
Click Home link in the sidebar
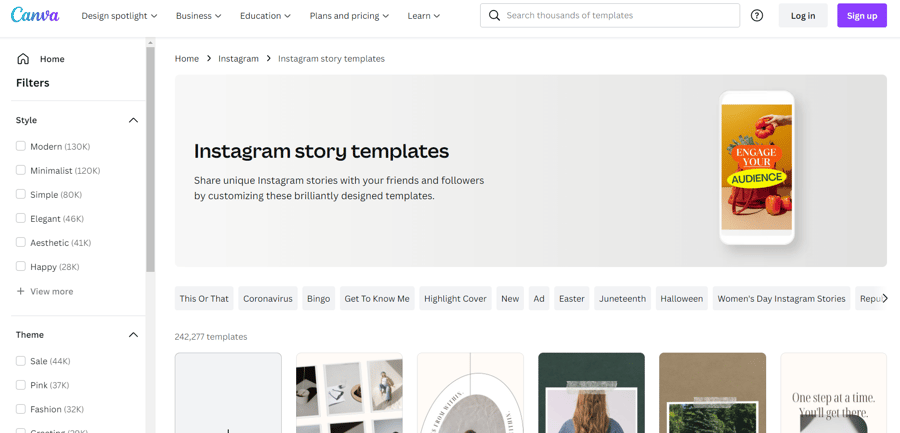coord(52,59)
